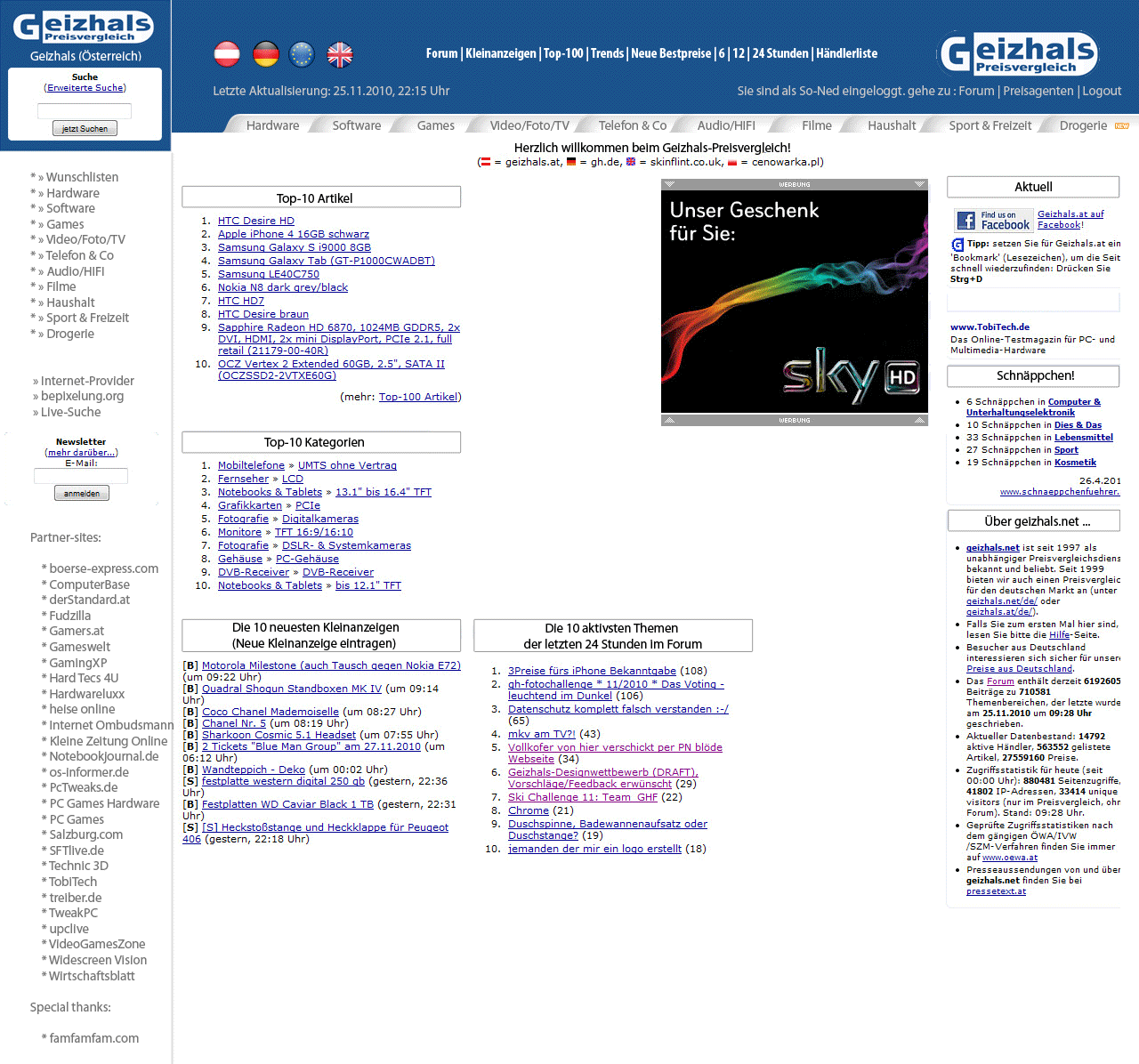The height and width of the screenshot is (1064, 1139).
Task: Open the Drogerie tab
Action: coord(1083,125)
